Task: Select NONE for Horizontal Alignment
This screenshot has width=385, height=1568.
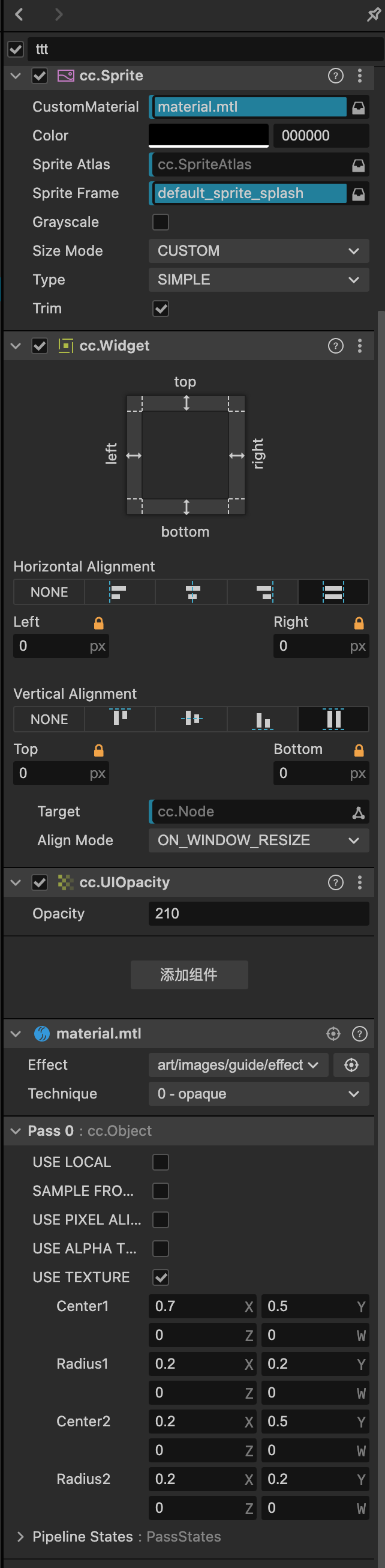Action: (49, 592)
